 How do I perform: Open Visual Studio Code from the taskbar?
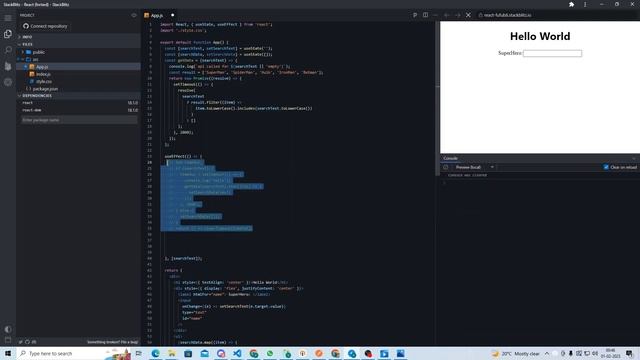(237, 353)
